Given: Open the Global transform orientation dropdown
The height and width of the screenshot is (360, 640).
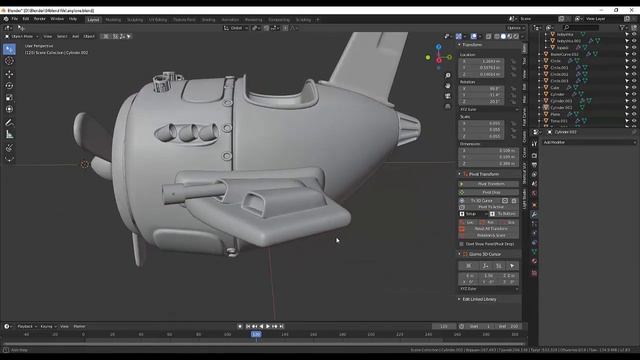Looking at the screenshot, I should point(236,28).
